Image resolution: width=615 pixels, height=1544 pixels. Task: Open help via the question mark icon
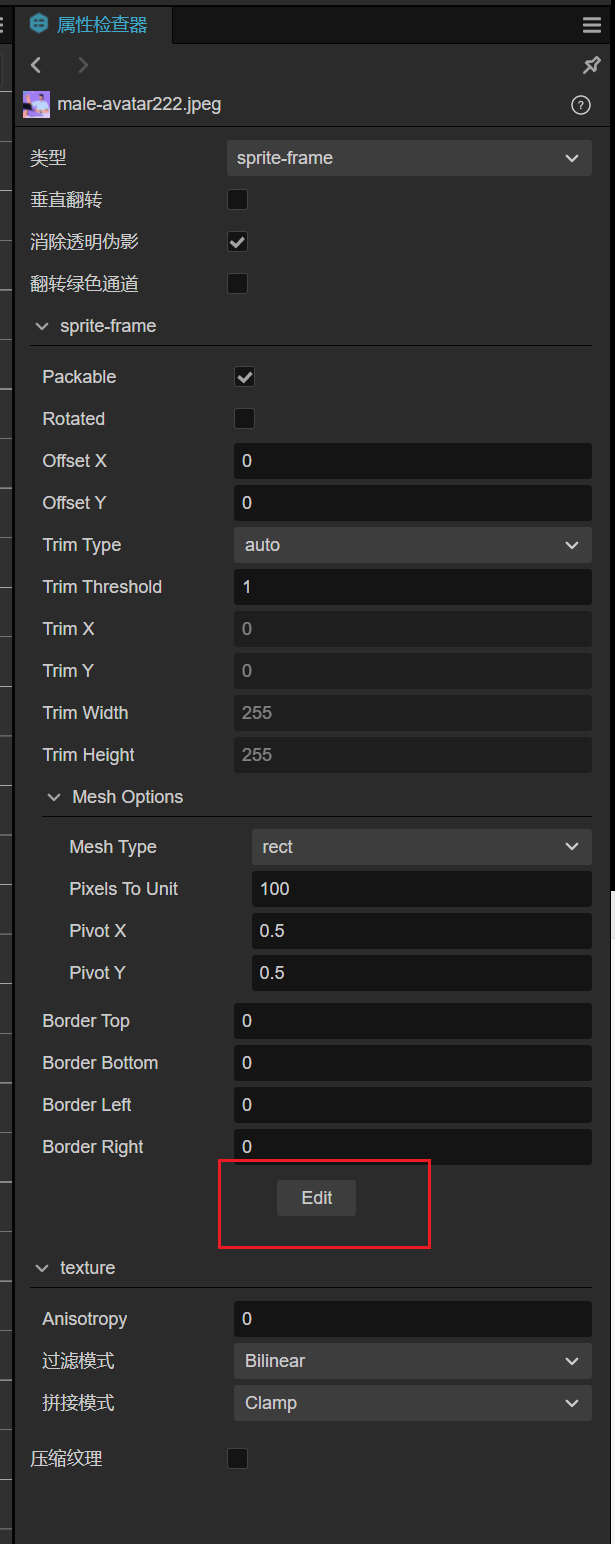pyautogui.click(x=581, y=105)
